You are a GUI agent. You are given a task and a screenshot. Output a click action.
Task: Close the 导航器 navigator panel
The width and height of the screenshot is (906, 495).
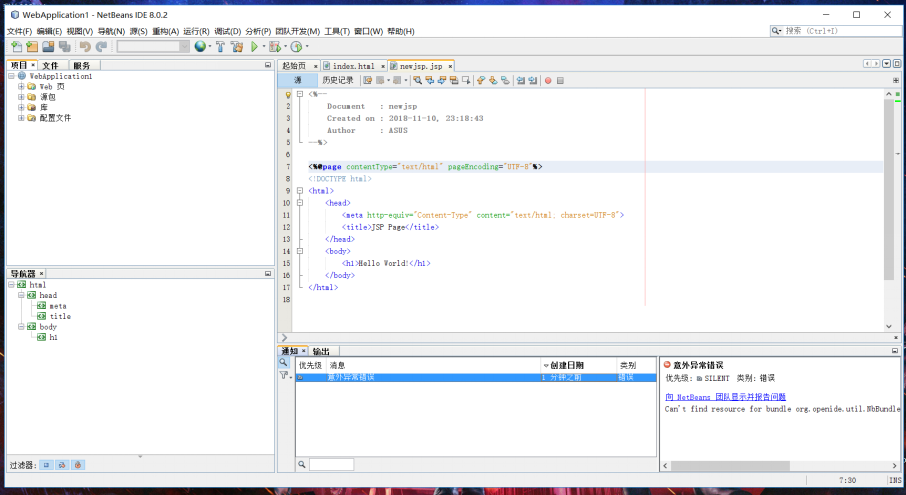coord(42,273)
